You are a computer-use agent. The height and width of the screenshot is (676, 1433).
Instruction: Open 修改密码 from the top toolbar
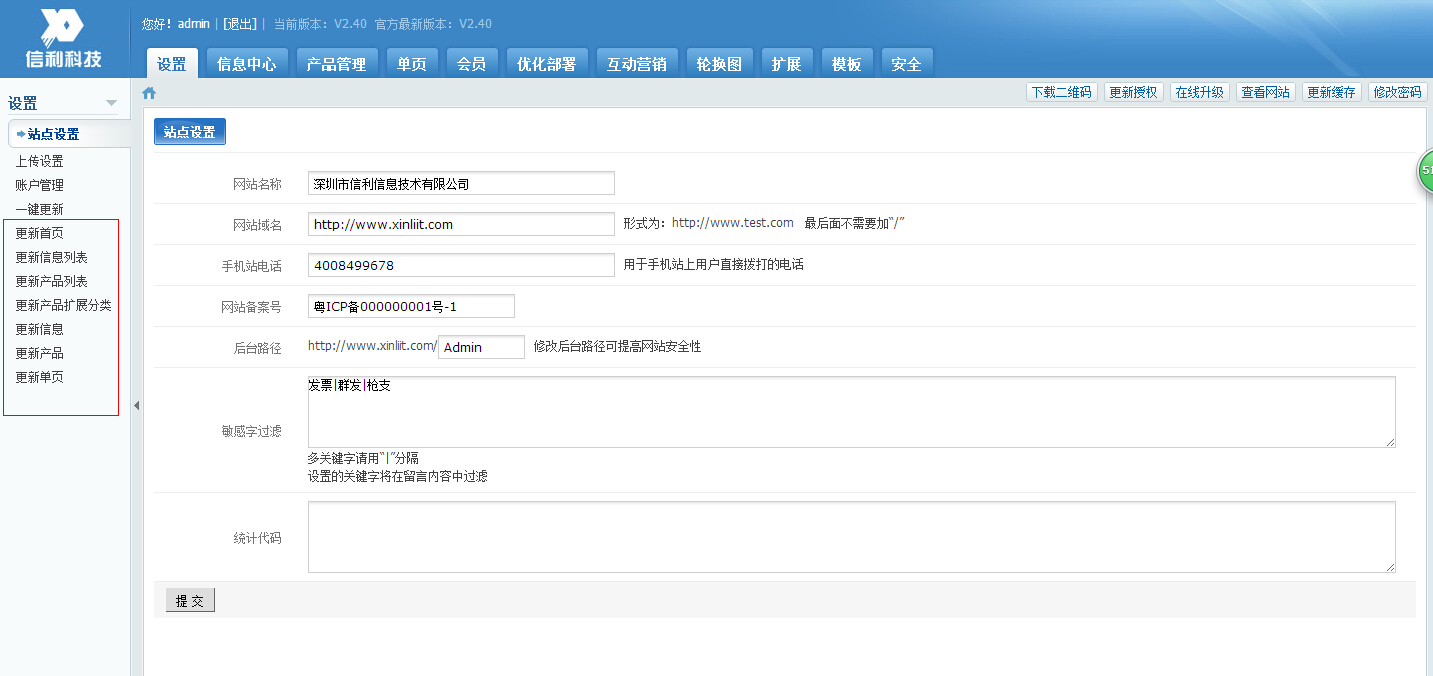(1397, 92)
